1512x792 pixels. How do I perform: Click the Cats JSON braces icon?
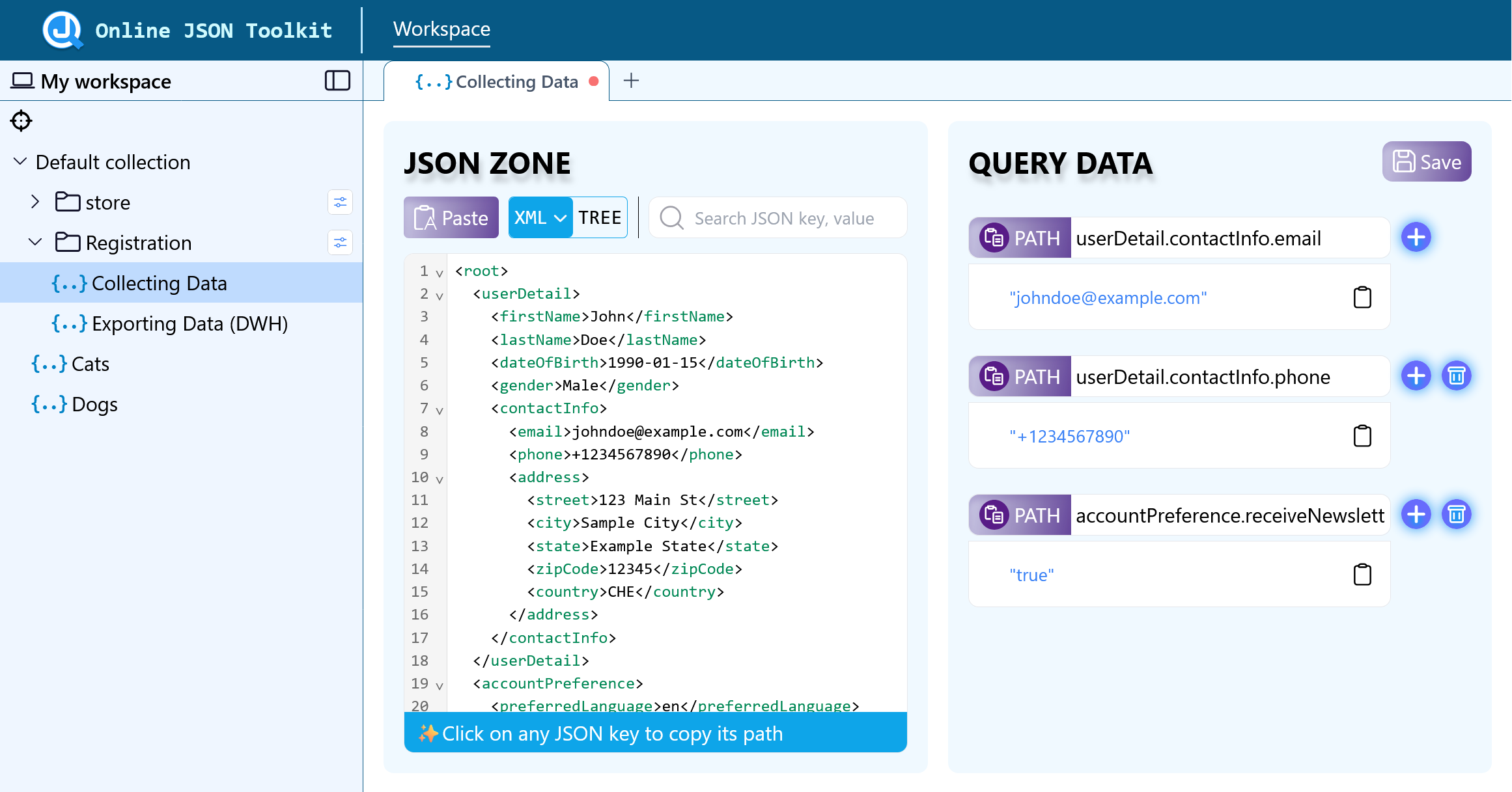tap(49, 363)
